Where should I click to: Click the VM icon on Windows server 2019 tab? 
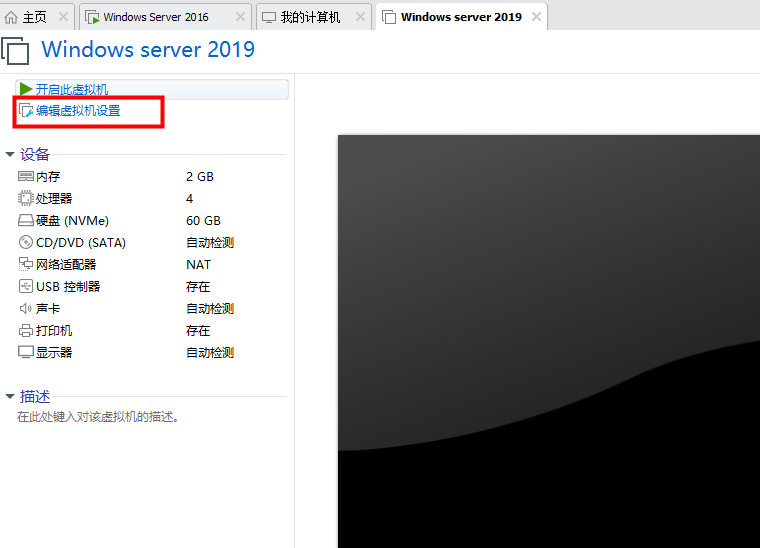pos(389,17)
